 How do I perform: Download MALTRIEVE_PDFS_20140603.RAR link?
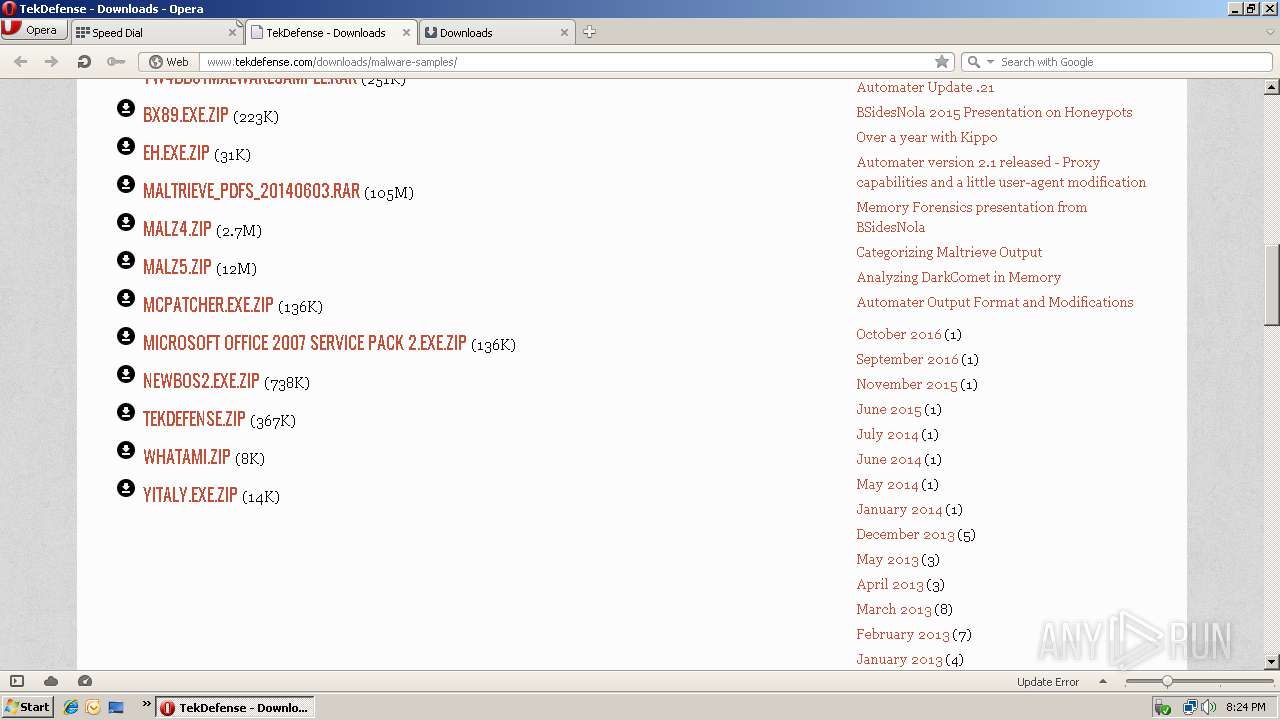(251, 191)
